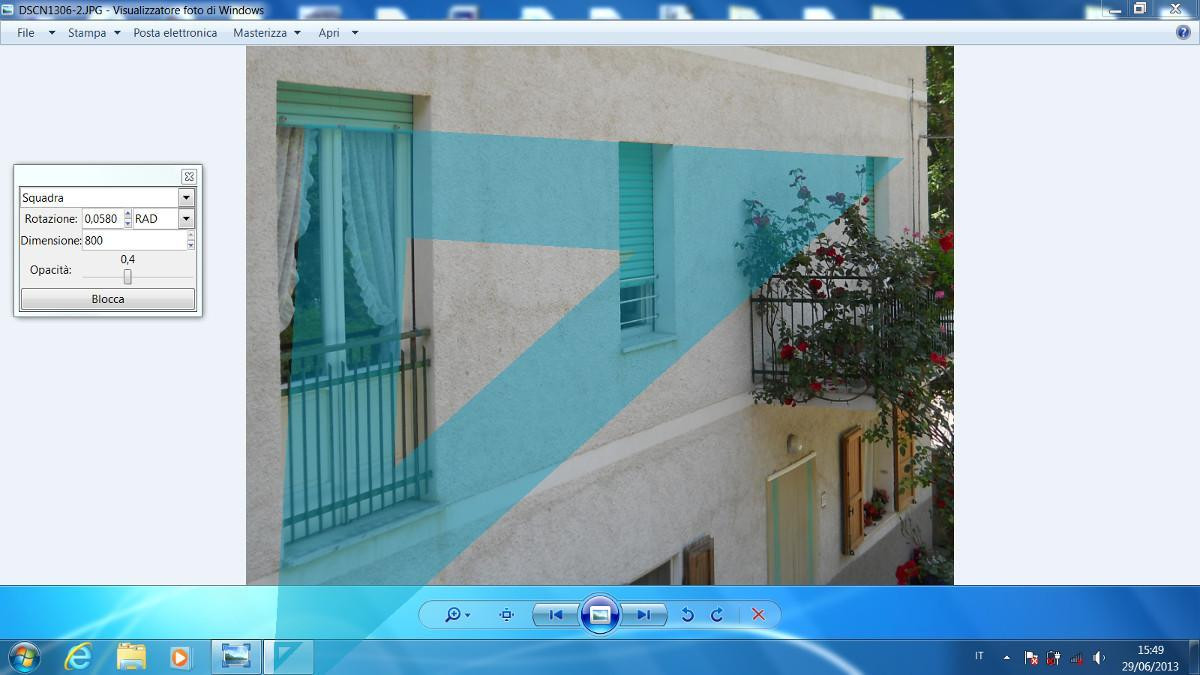Click the Rotazione value field
The height and width of the screenshot is (675, 1200).
coord(101,219)
